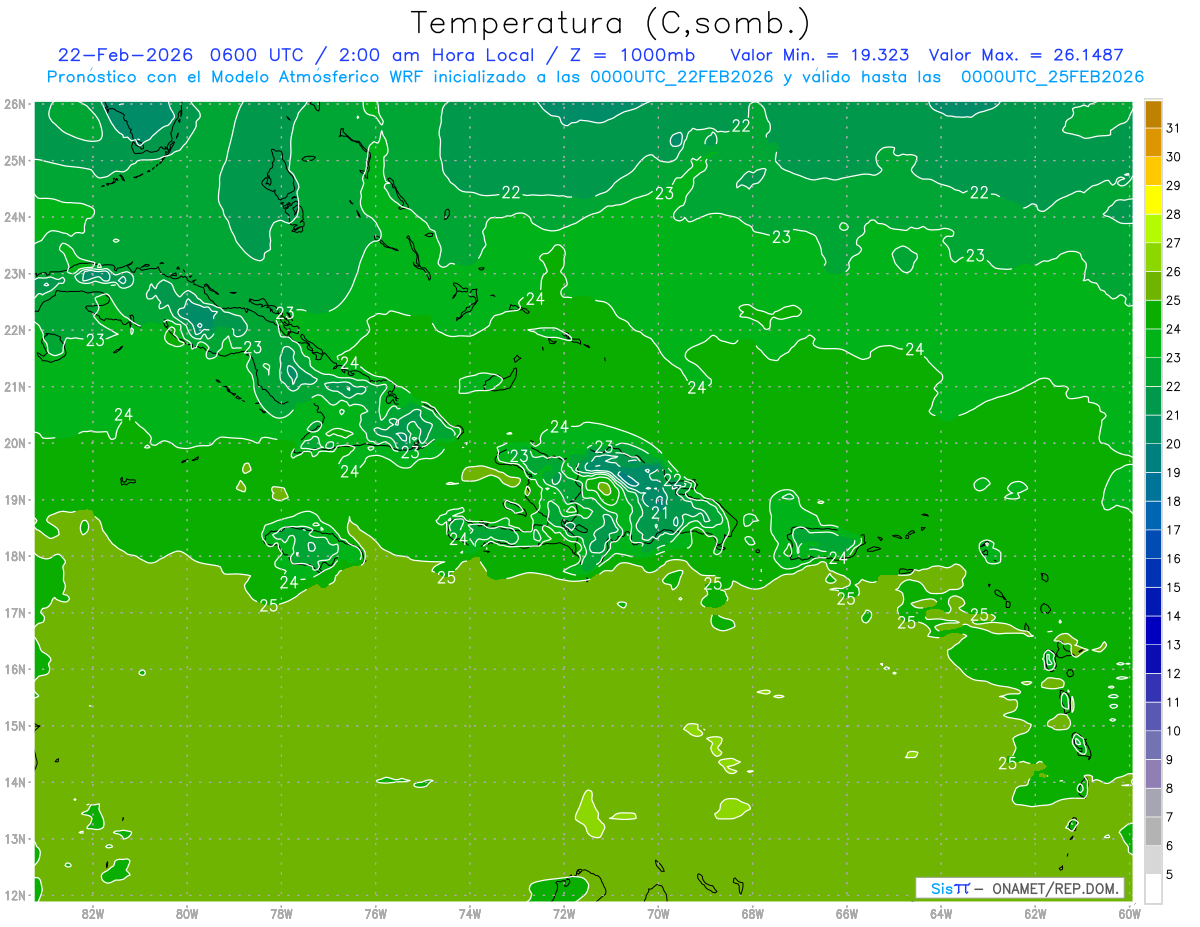This screenshot has height=927, width=1200.
Task: Click the "16N" latitude axis label
Action: [x=14, y=669]
